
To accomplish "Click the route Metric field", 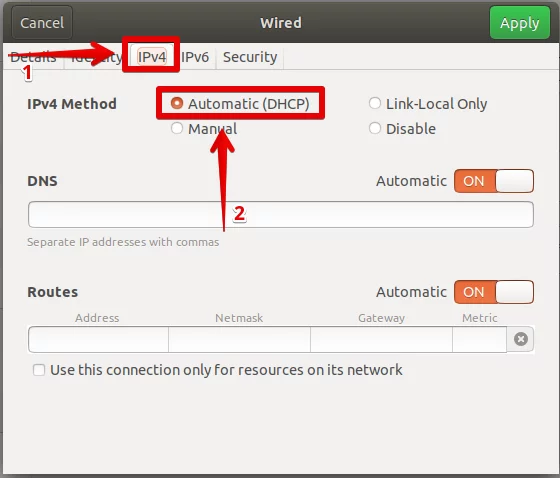I will [480, 339].
